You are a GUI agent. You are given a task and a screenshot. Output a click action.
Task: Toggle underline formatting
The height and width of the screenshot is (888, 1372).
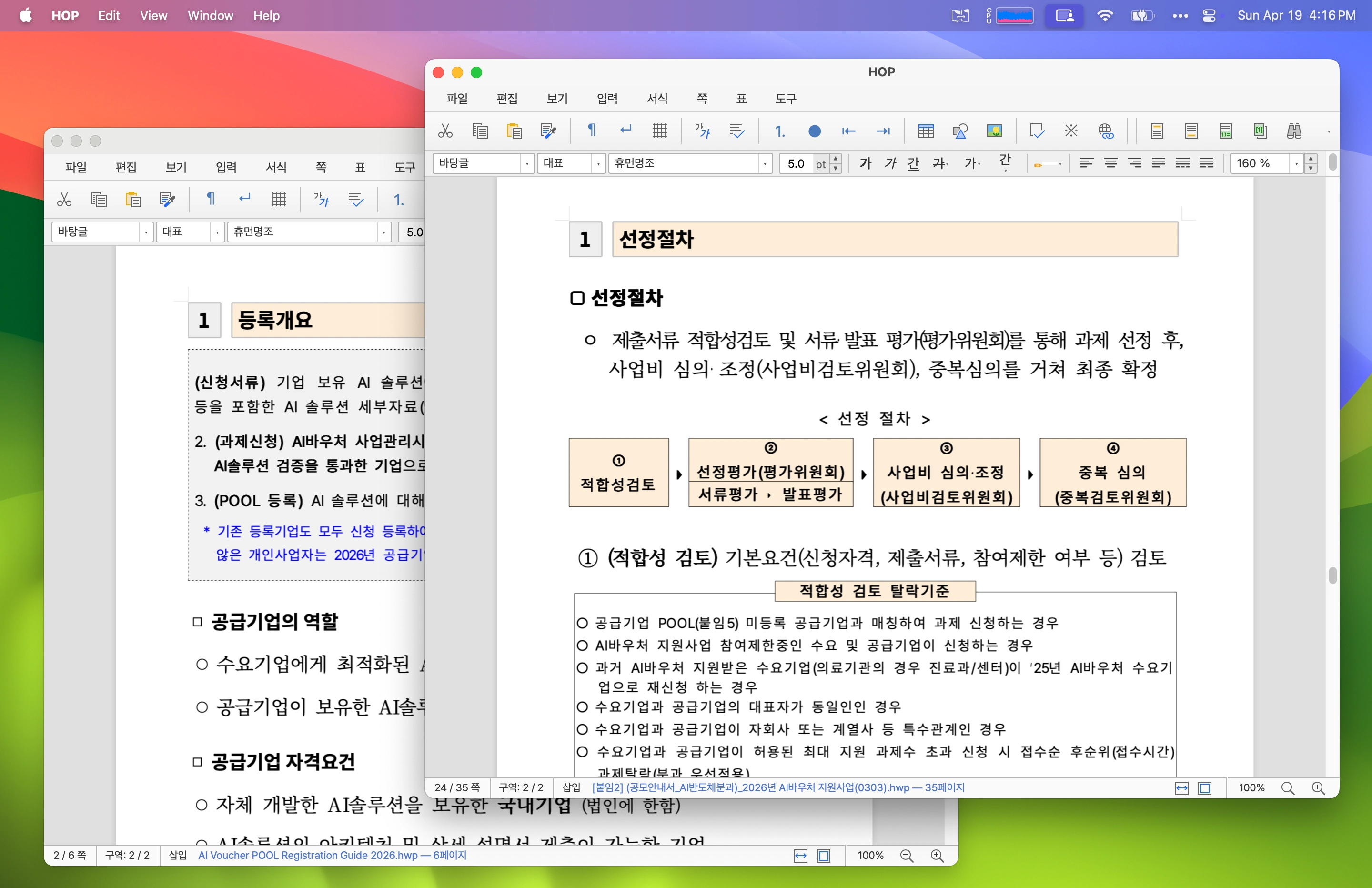tap(913, 163)
